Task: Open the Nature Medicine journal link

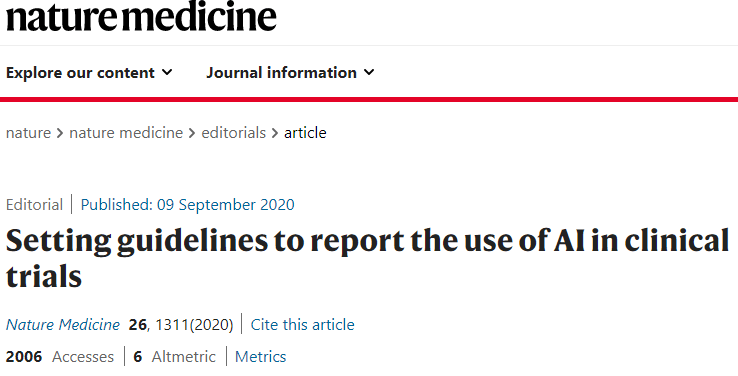Action: pos(63,325)
